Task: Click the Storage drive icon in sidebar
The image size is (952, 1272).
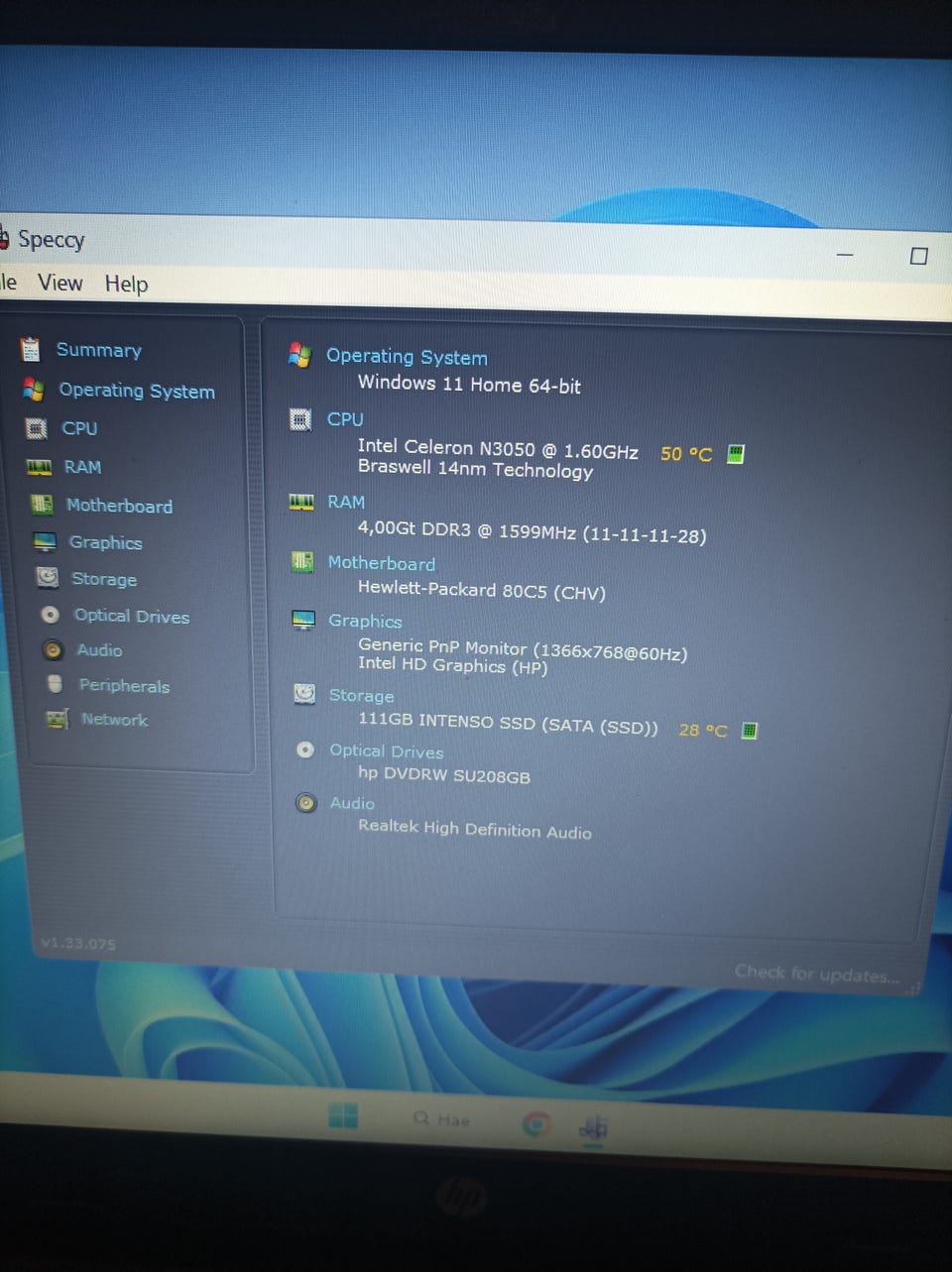Action: click(47, 577)
